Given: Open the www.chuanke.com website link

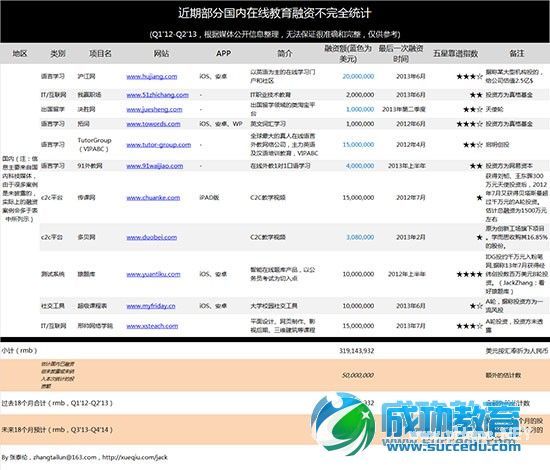Looking at the screenshot, I should tap(153, 198).
